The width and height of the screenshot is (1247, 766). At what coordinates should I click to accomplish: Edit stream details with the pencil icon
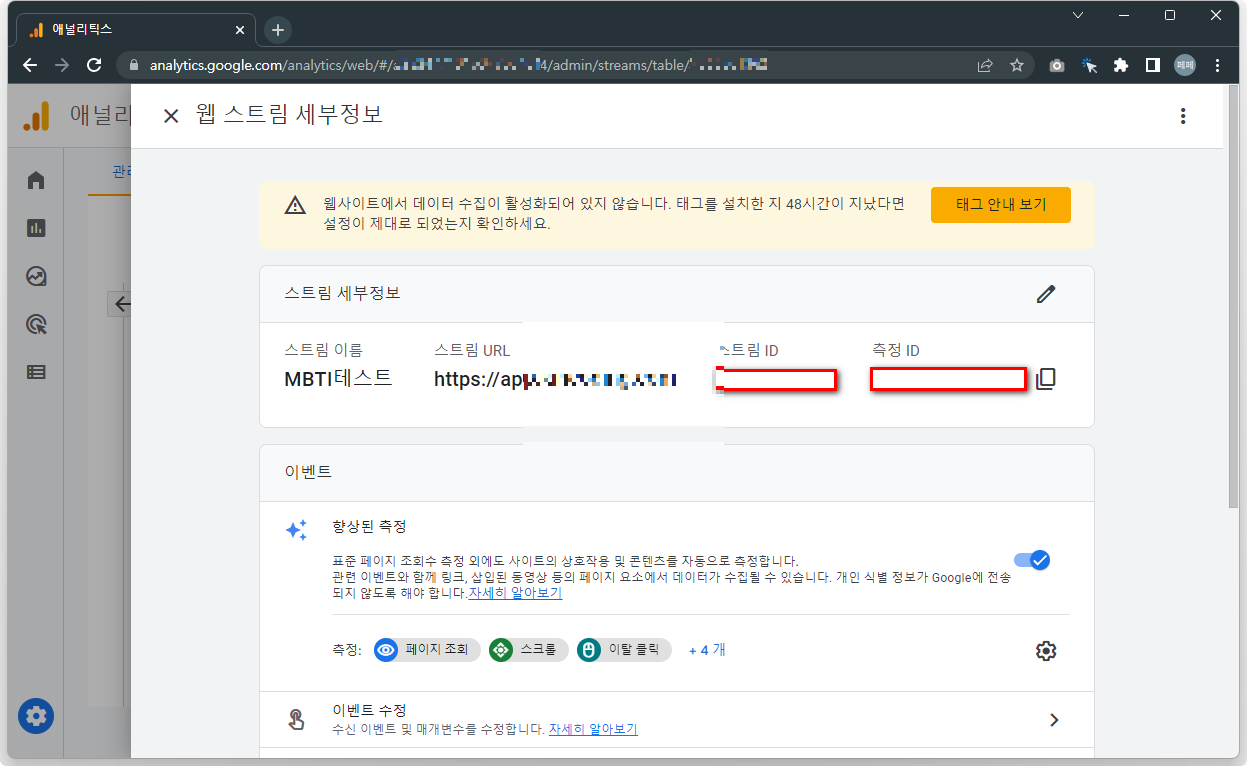tap(1046, 293)
